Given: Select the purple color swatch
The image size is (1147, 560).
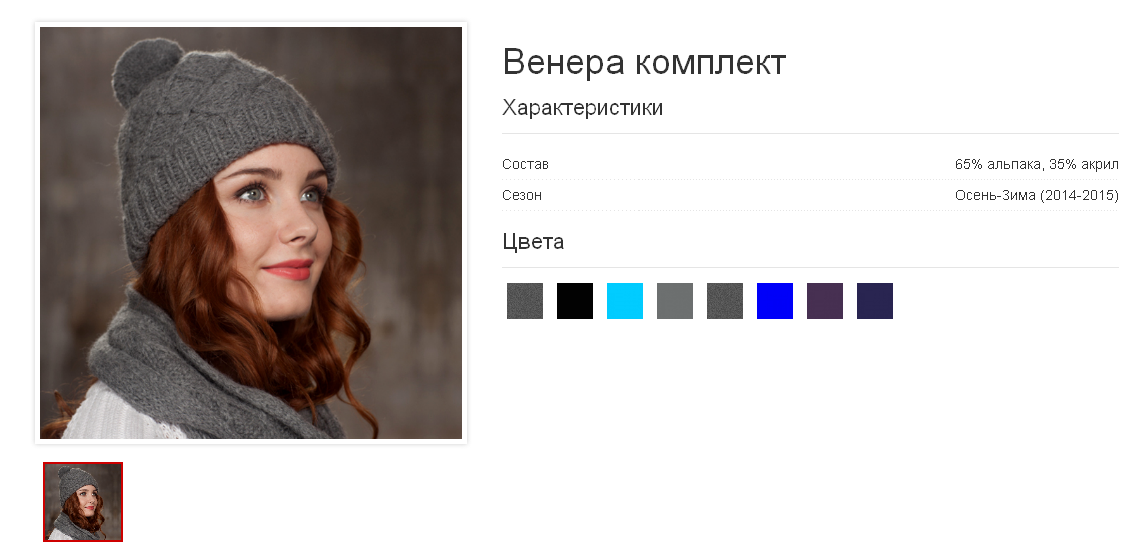Looking at the screenshot, I should click(825, 301).
